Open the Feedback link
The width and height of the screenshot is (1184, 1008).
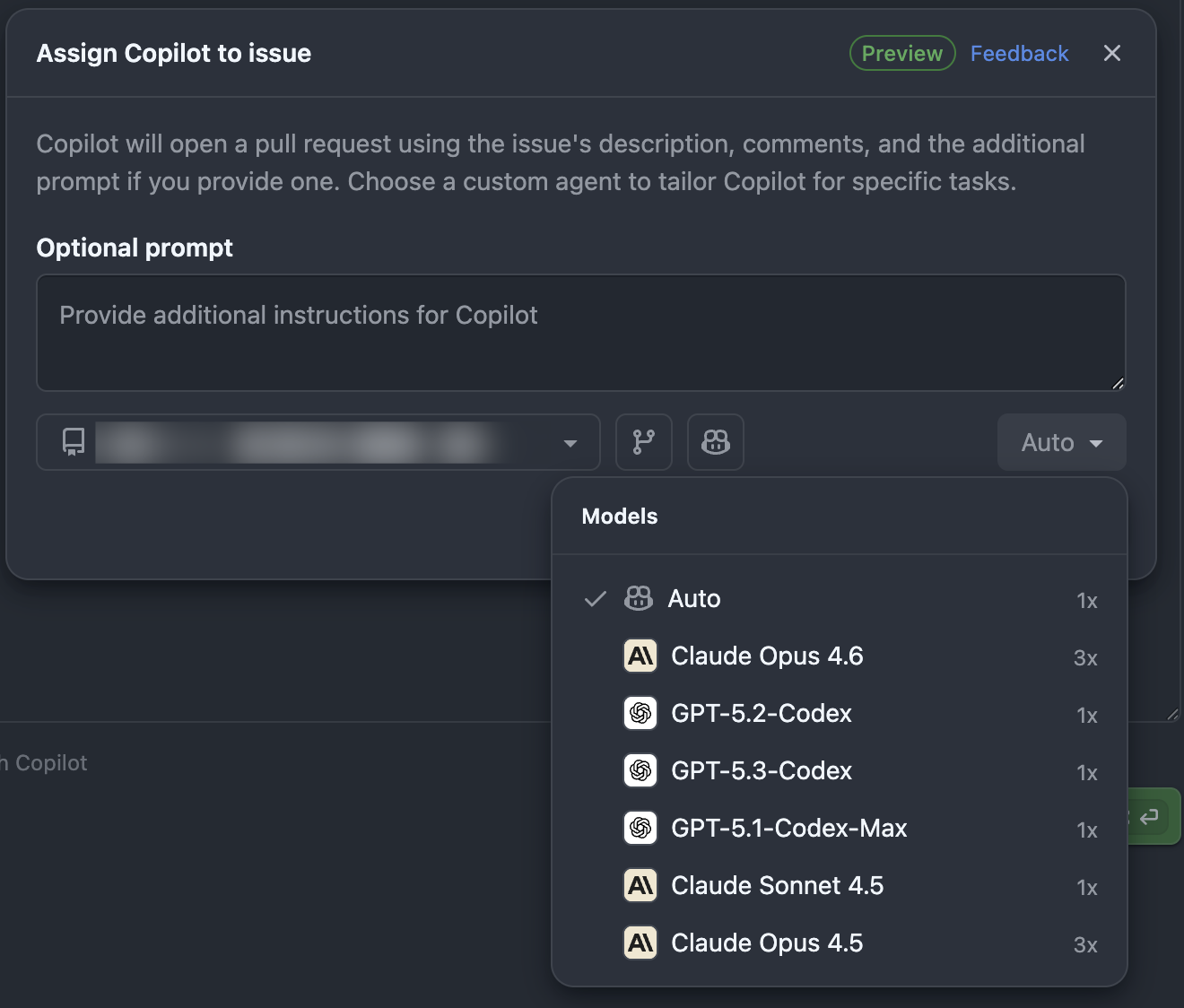[1019, 54]
